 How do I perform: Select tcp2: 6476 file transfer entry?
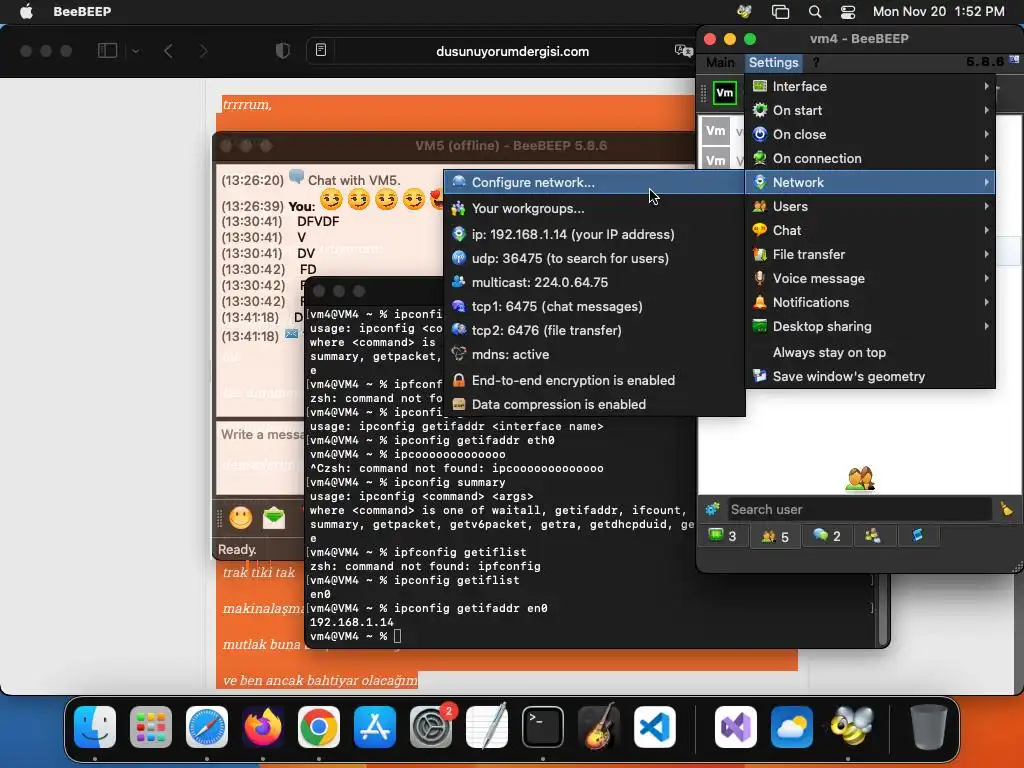[x=594, y=330]
